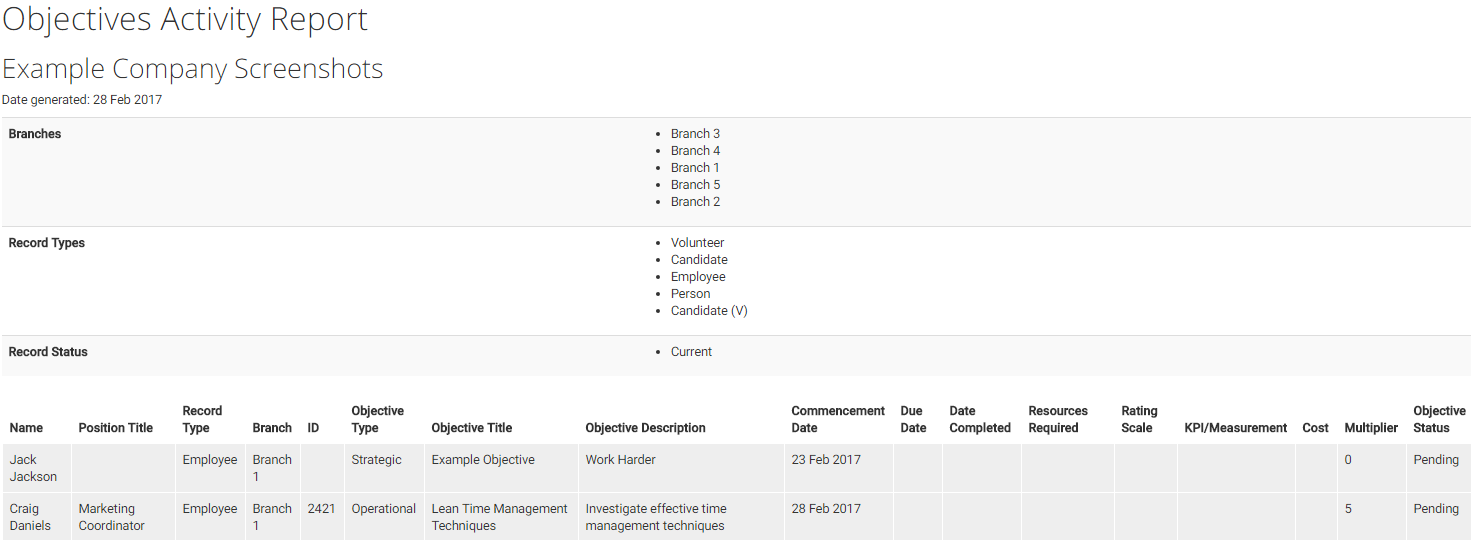The height and width of the screenshot is (540, 1471).
Task: Click Branch 5 in the branches list
Action: [695, 185]
